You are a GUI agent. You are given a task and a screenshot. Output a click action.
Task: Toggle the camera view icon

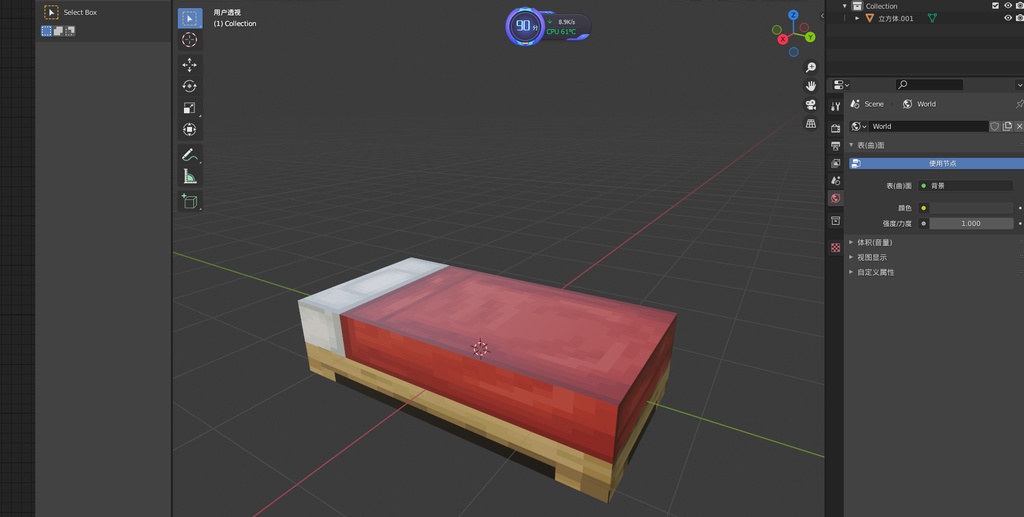coord(810,105)
